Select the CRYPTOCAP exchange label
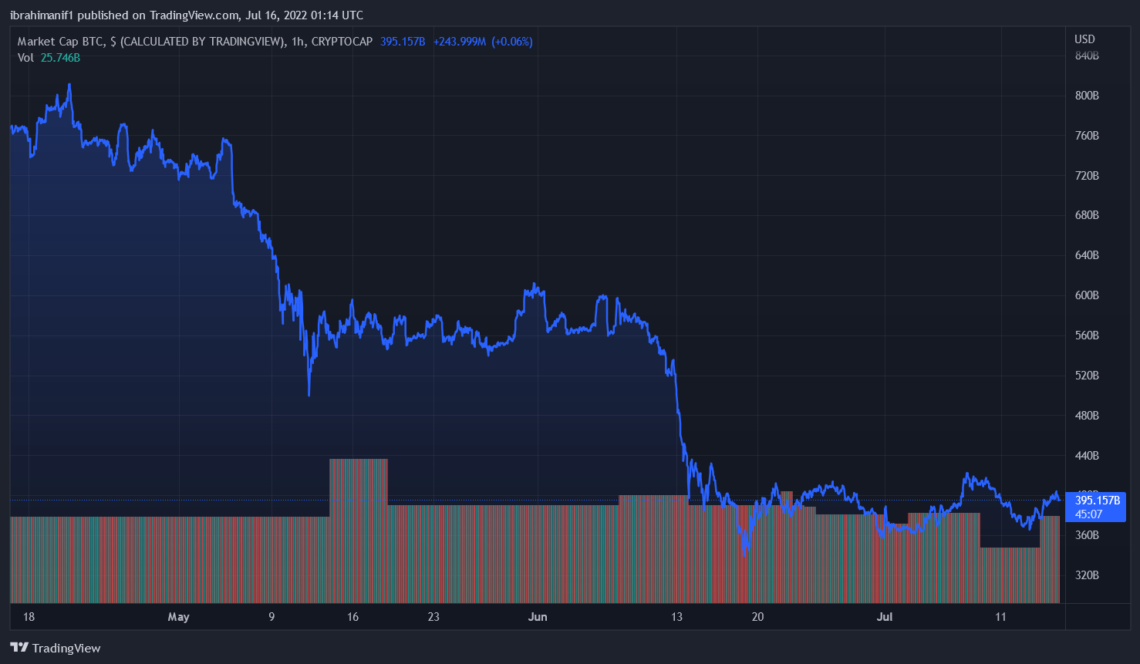 (342, 41)
